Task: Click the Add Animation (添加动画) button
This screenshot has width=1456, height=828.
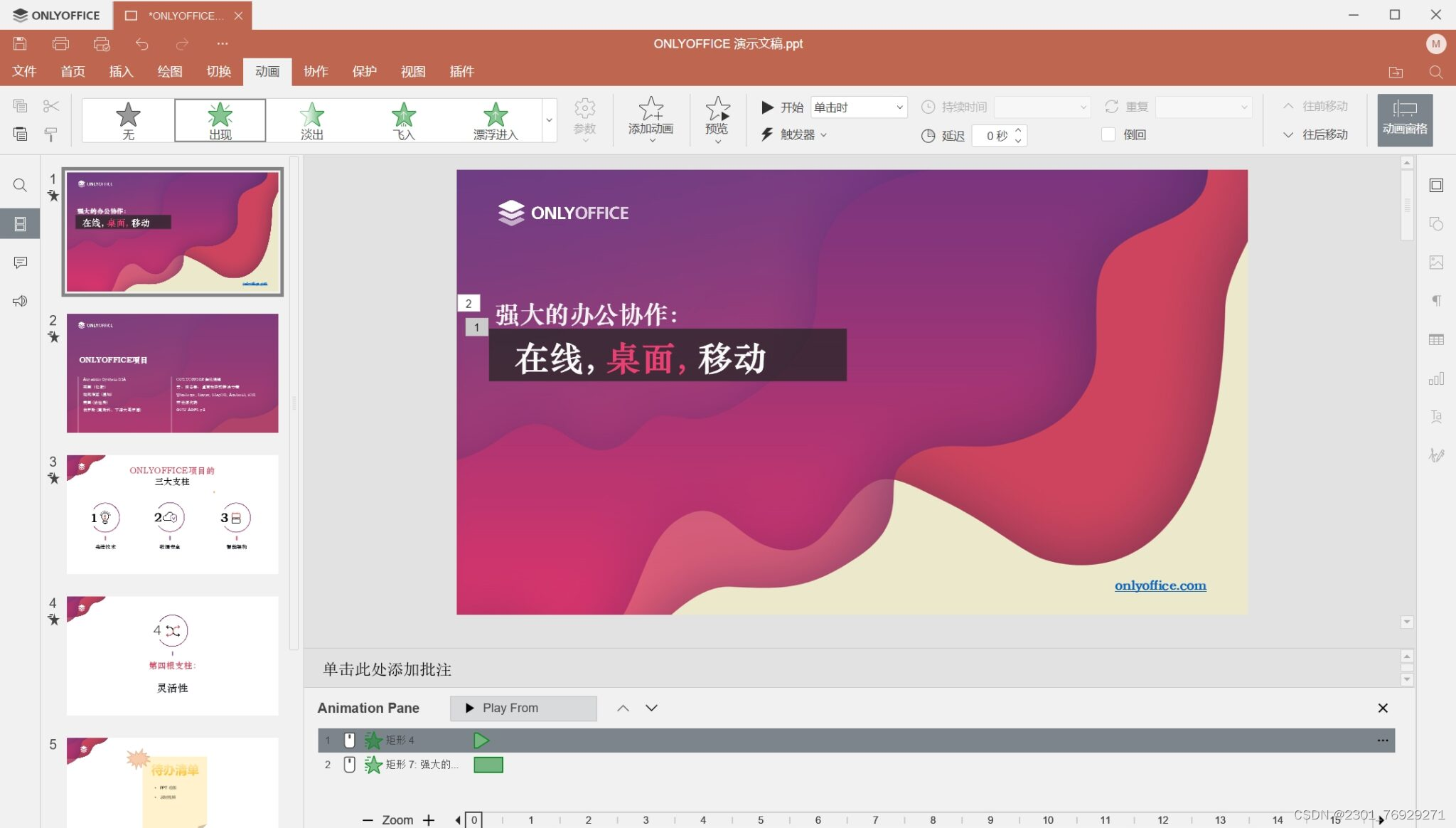Action: click(650, 119)
